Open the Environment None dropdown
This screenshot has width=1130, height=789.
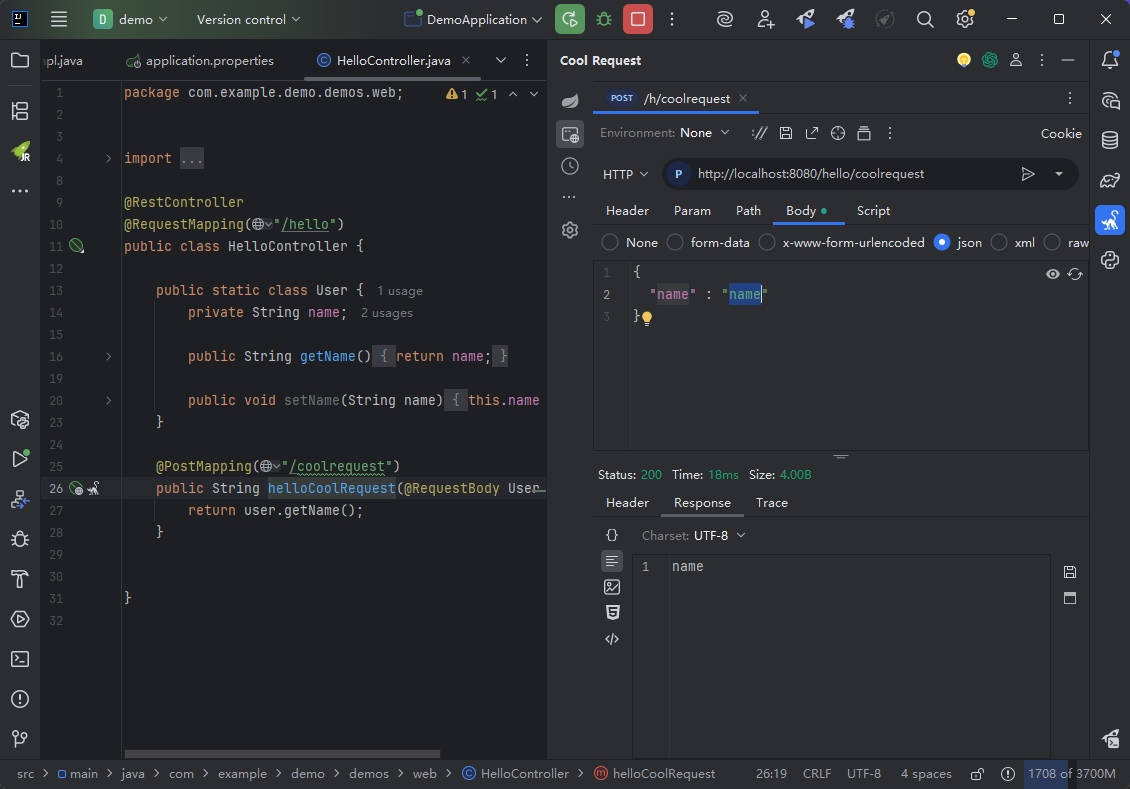point(705,133)
